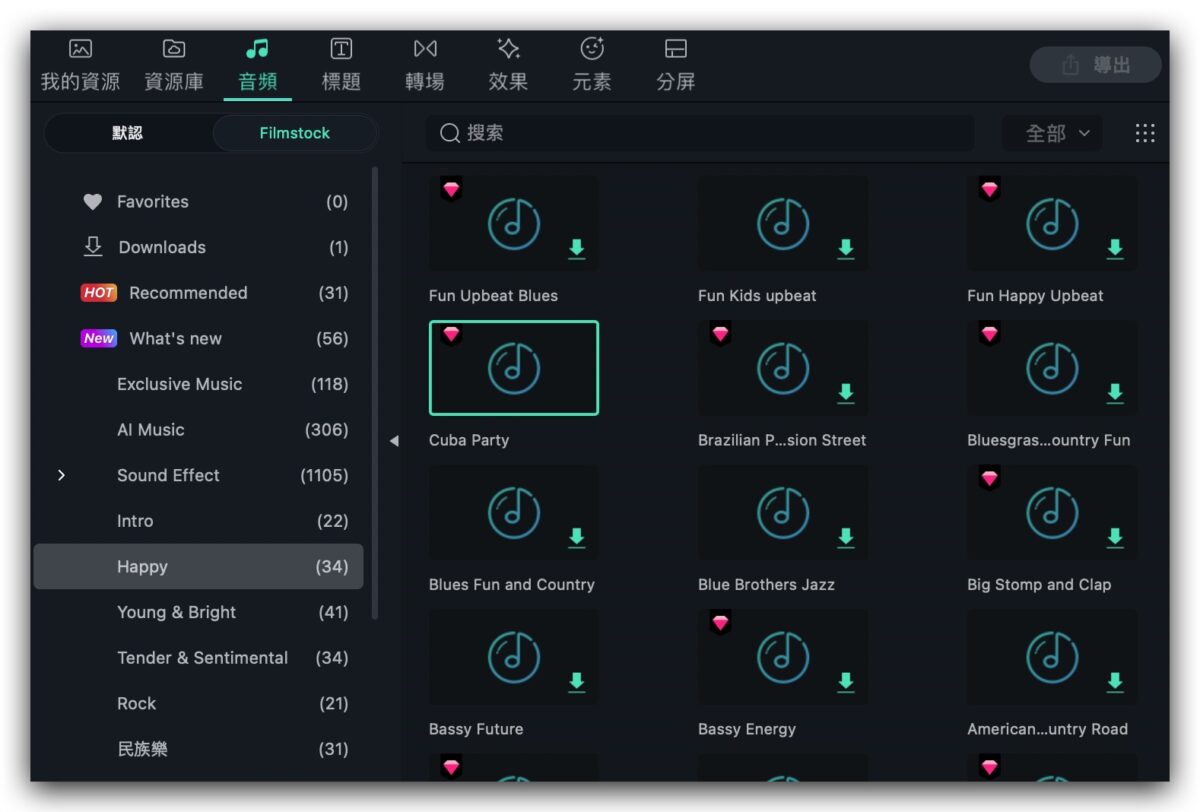Download the Fun Happy Upbeat track
Viewport: 1200px width, 812px height.
1115,249
